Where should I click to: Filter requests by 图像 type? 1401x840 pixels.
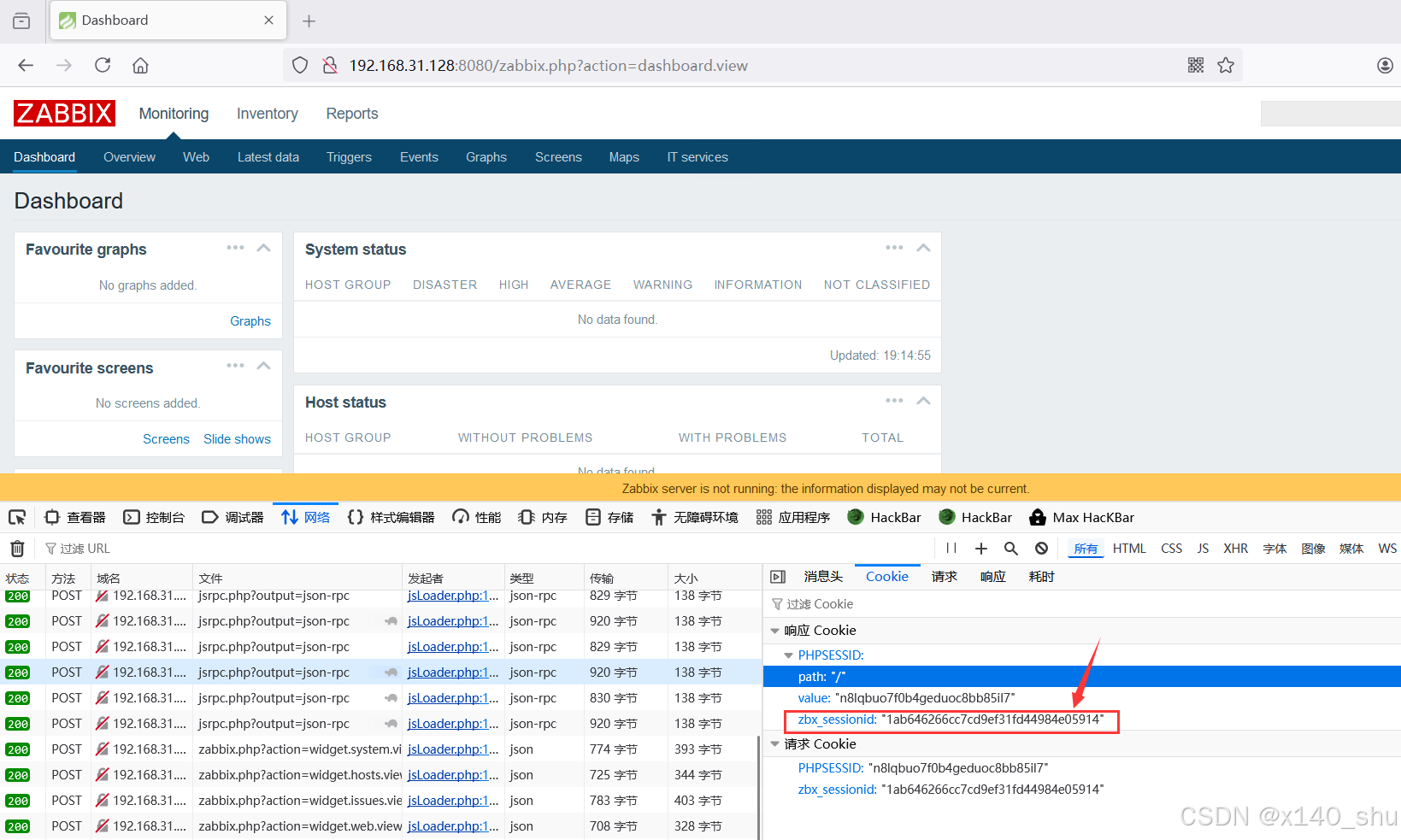click(1313, 549)
